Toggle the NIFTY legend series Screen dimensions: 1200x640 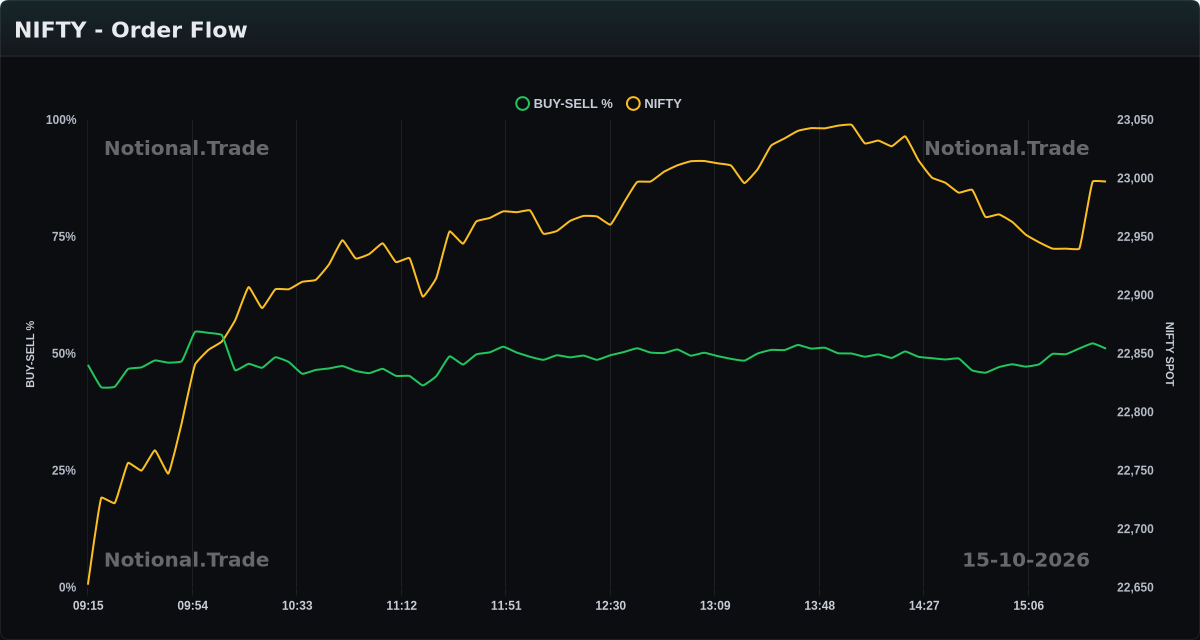click(x=654, y=103)
